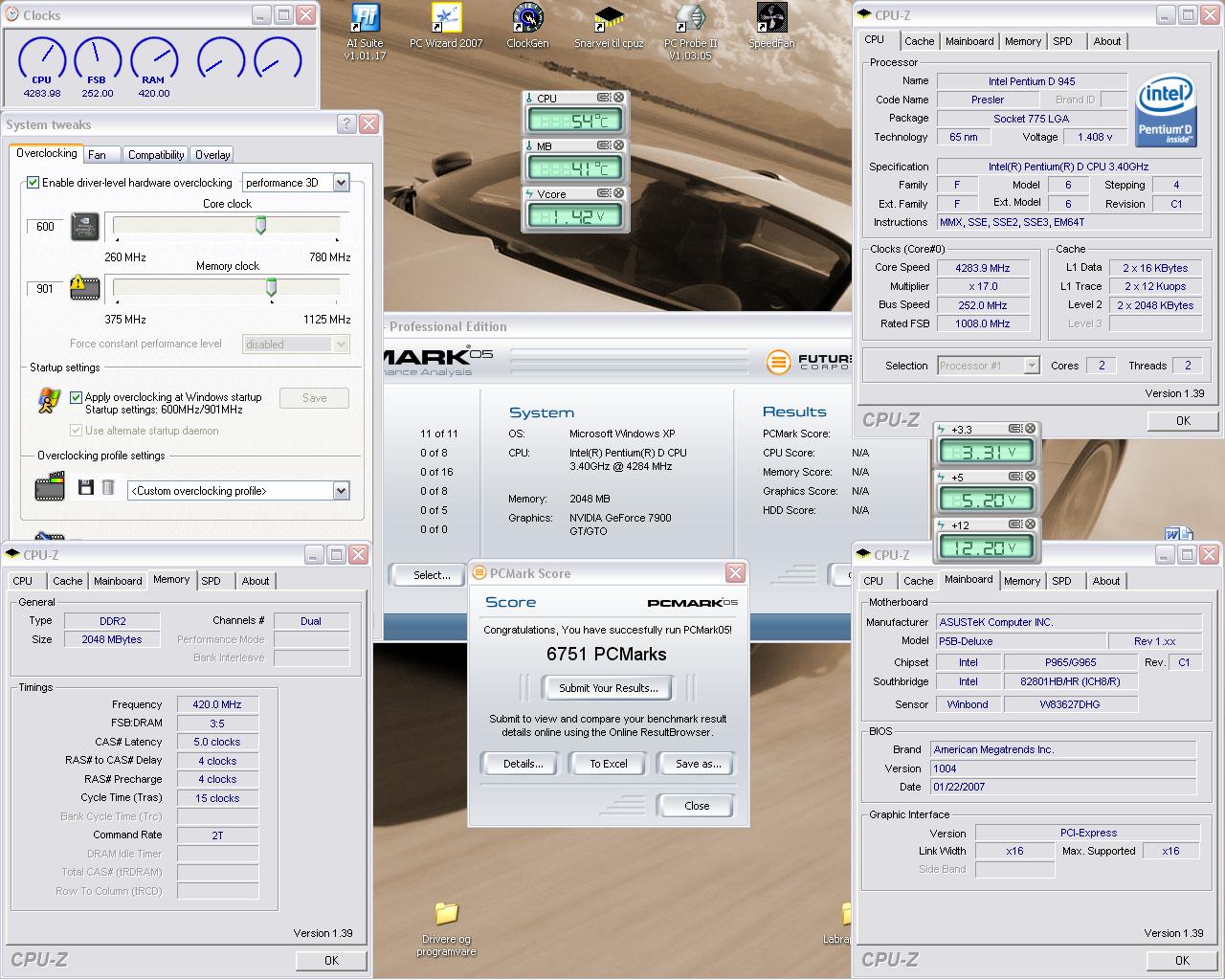Screen dimensions: 1225x980
Task: Click Save button in Startup settings
Action: [x=314, y=398]
